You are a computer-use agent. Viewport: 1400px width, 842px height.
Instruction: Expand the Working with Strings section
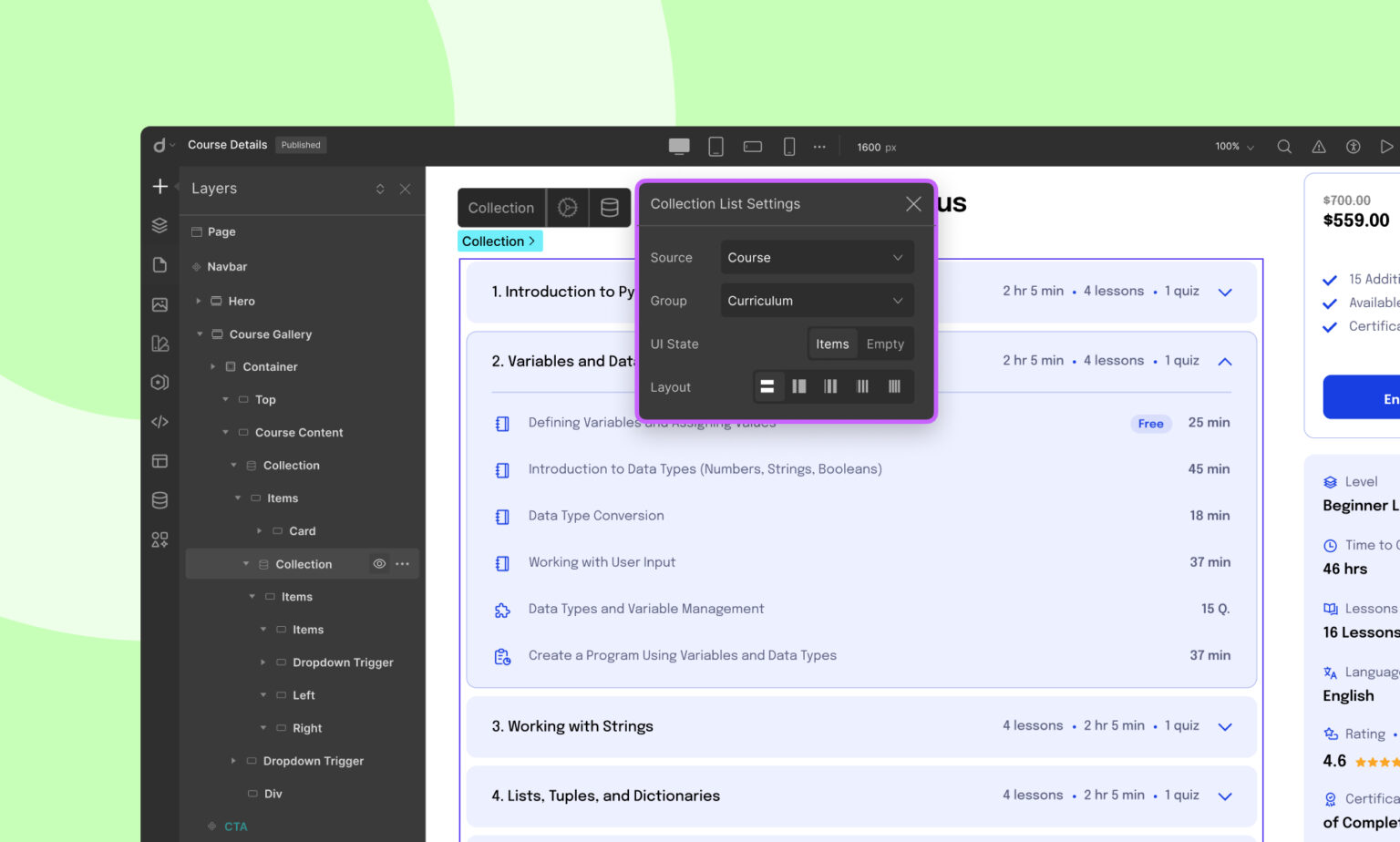(x=1225, y=727)
